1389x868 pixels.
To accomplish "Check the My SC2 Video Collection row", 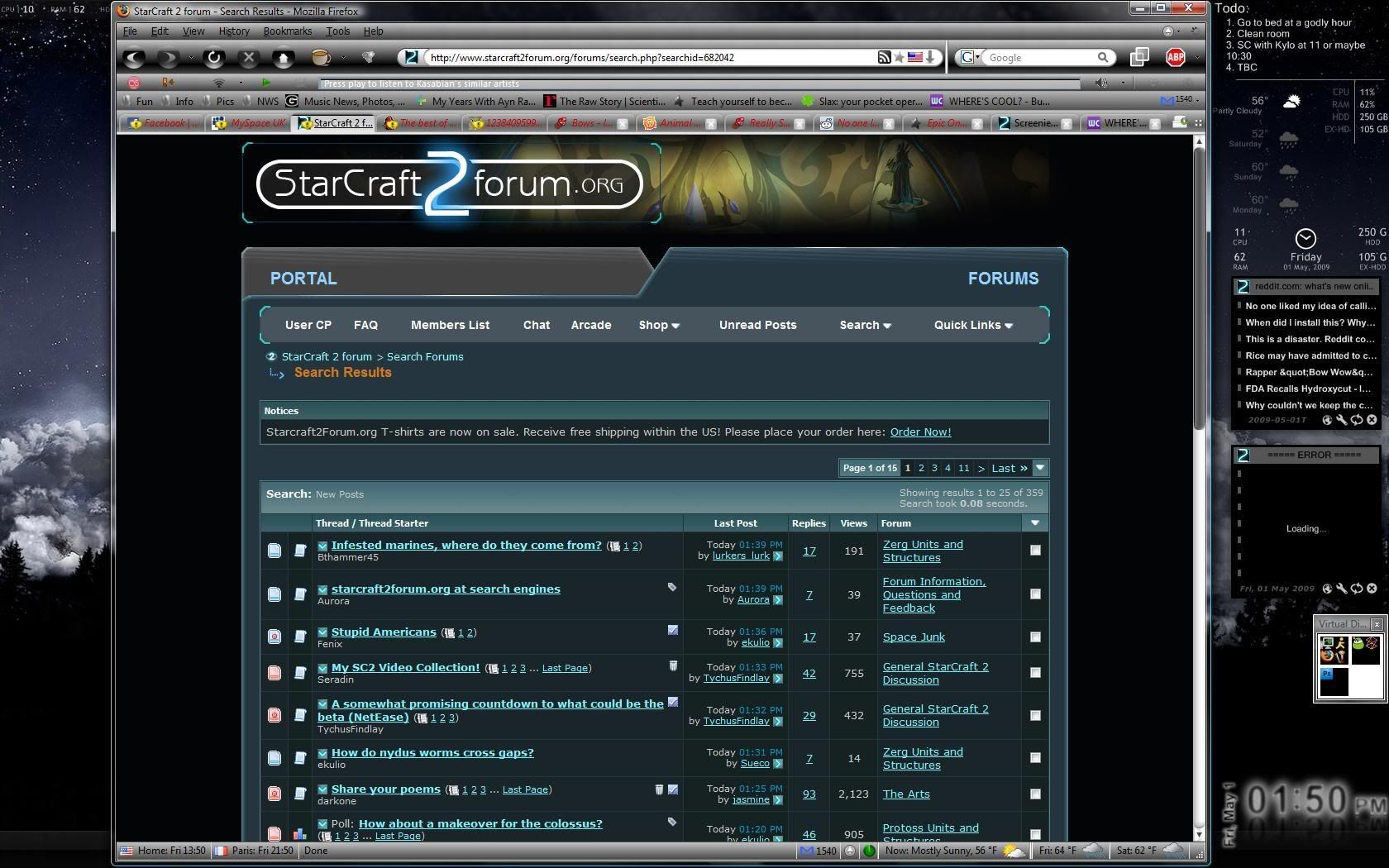I will (1035, 673).
